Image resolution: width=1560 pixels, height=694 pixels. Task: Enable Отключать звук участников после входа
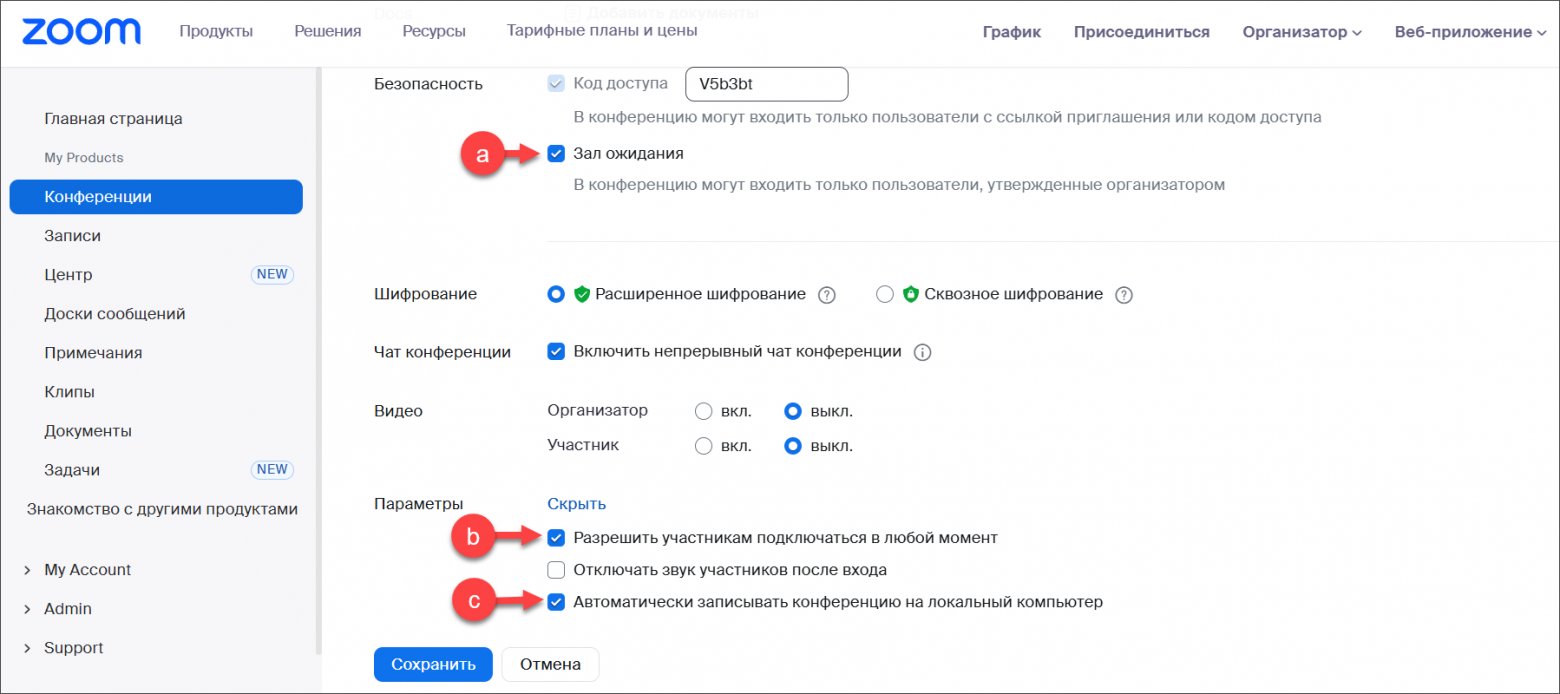pyautogui.click(x=556, y=570)
